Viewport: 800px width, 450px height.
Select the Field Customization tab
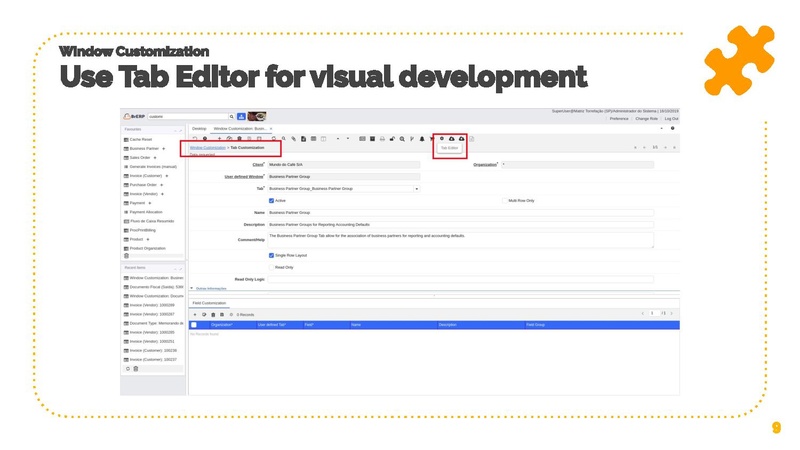pyautogui.click(x=210, y=303)
